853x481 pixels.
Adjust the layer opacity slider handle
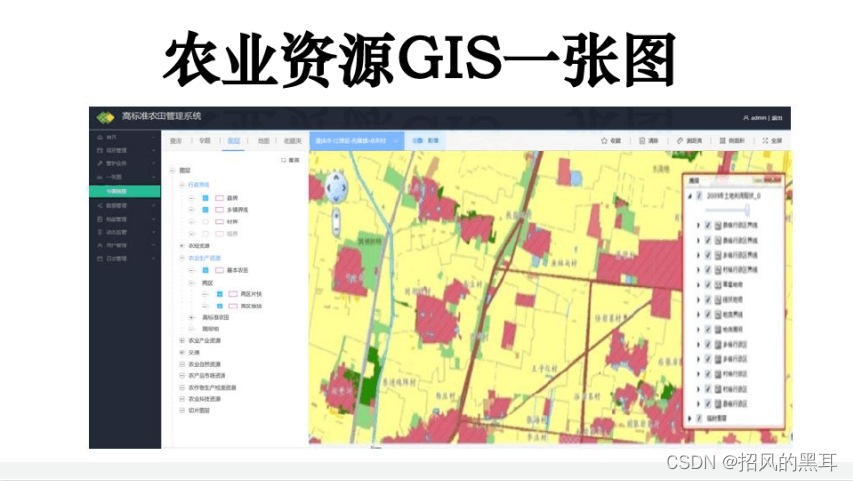747,209
